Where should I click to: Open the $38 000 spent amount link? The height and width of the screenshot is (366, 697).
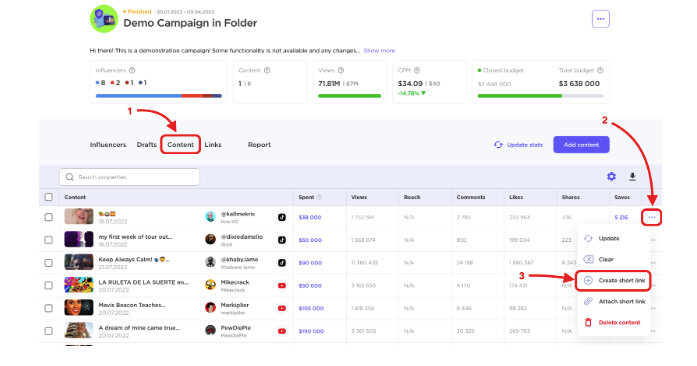310,217
